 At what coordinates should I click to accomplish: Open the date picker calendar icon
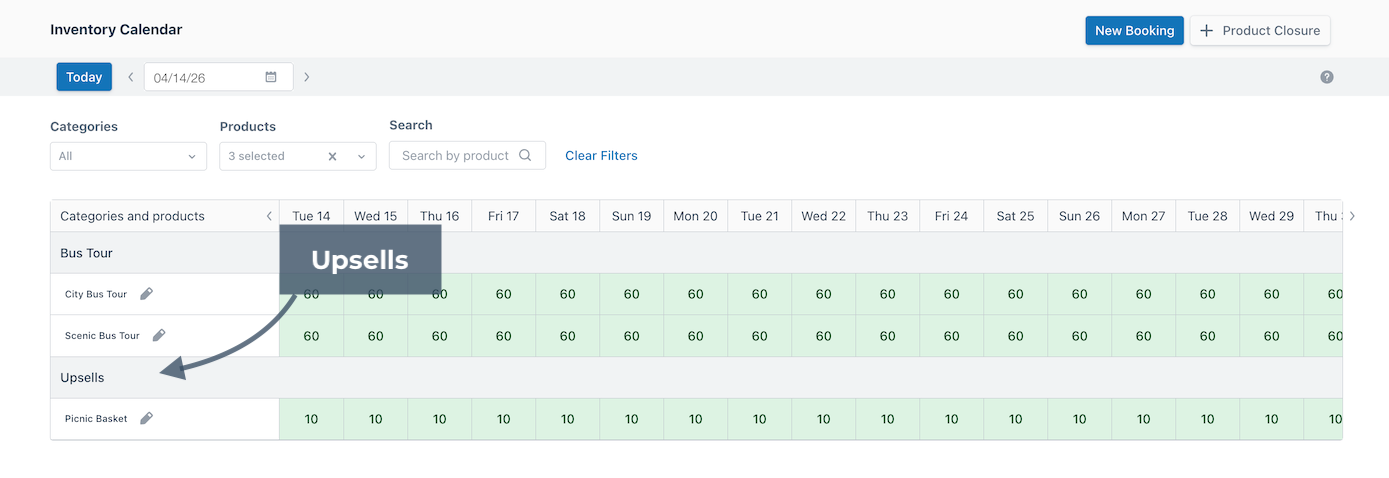(x=271, y=77)
